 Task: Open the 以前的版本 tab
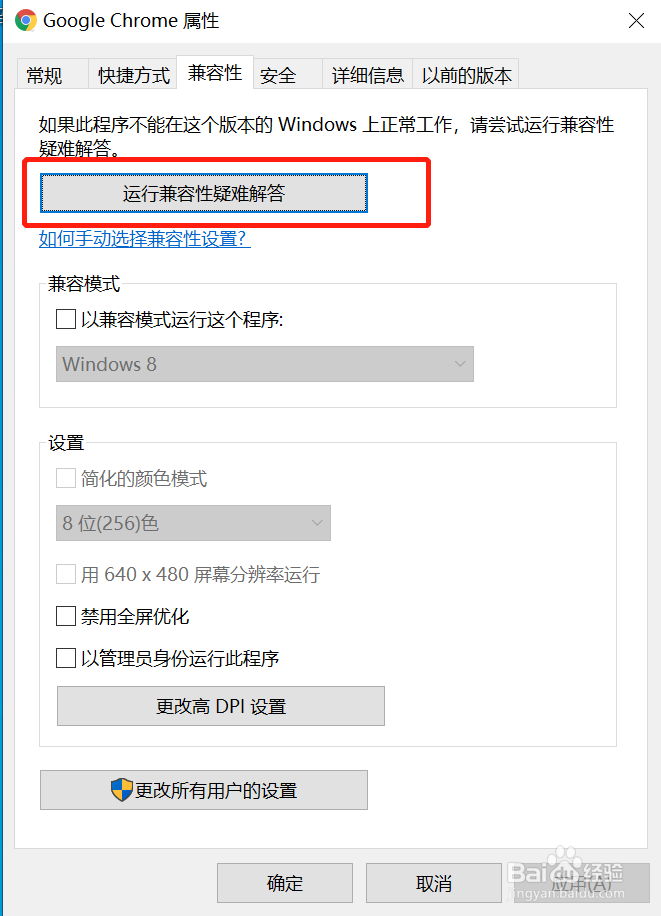(466, 75)
